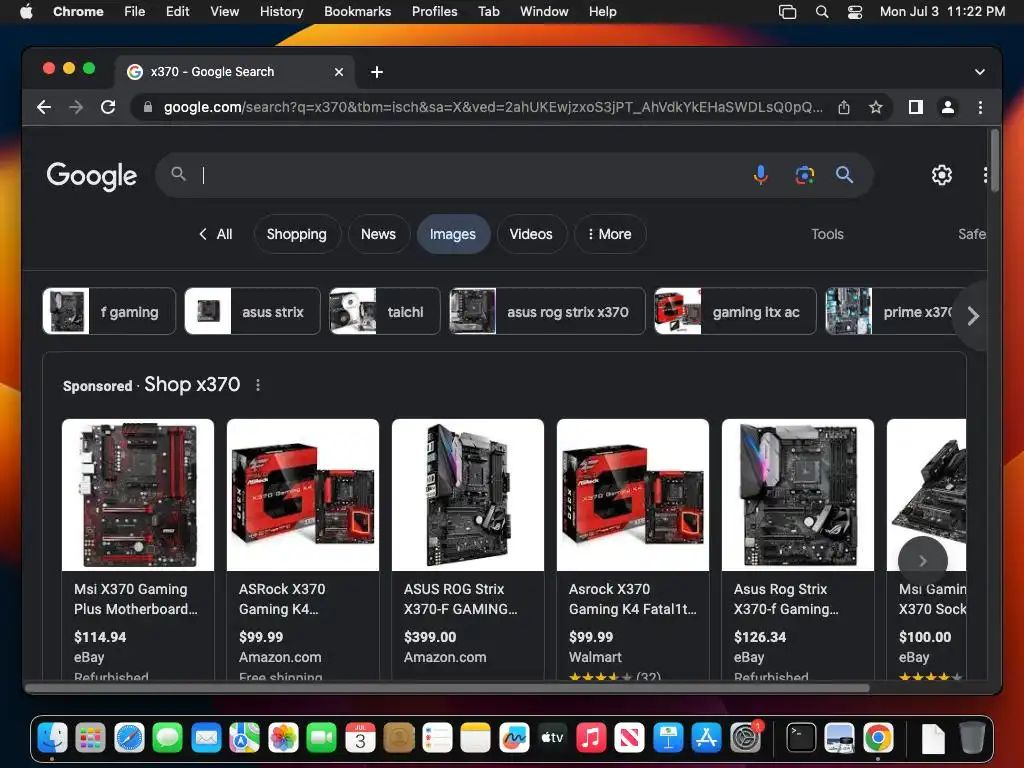
Task: Switch to News results tab
Action: tap(378, 234)
